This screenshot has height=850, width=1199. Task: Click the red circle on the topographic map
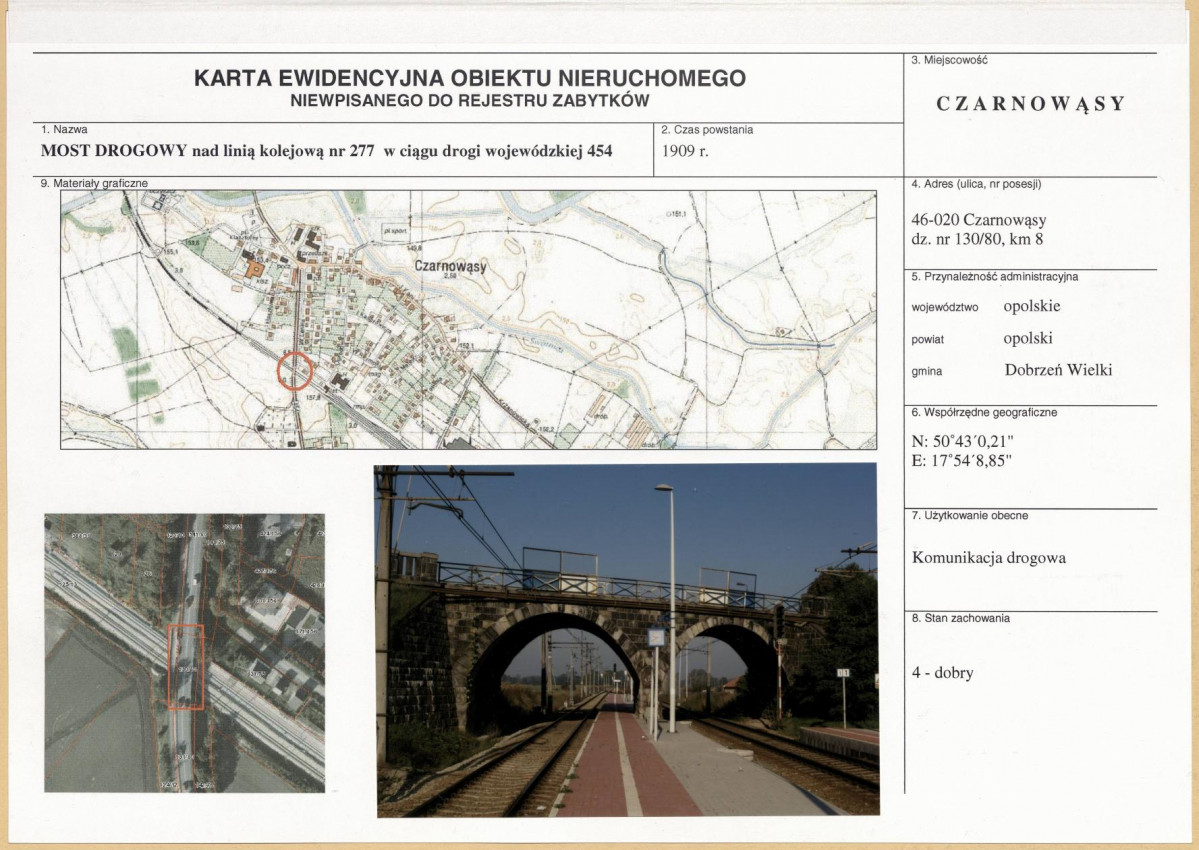pos(295,371)
